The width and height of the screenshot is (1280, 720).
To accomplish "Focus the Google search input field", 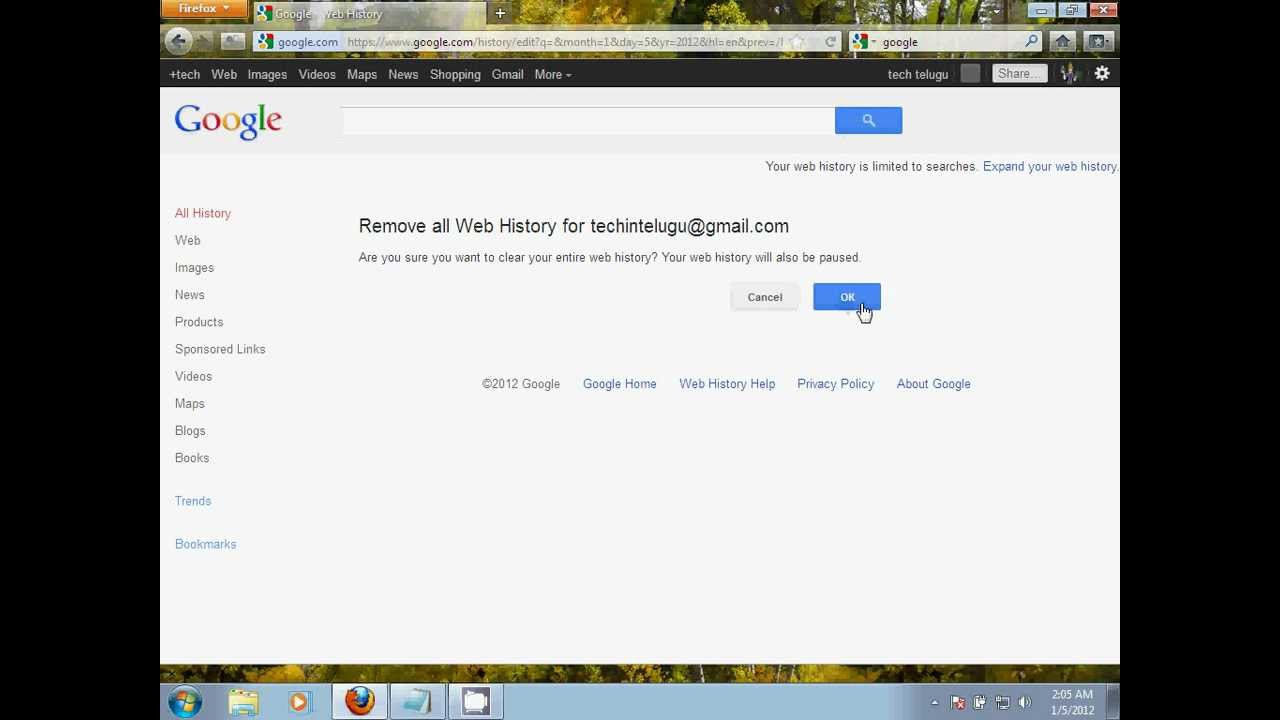I will point(588,121).
